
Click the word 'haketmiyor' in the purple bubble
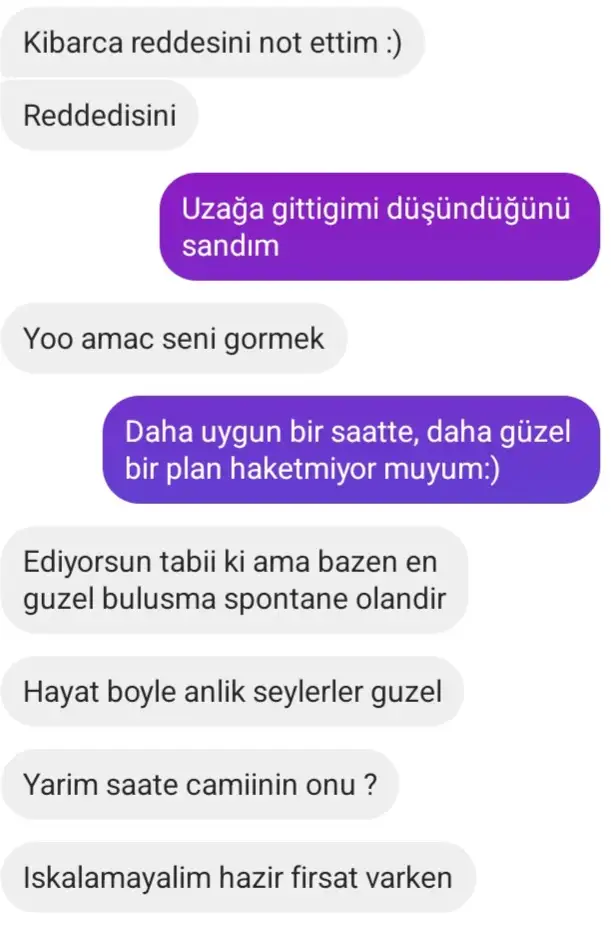pos(303,469)
